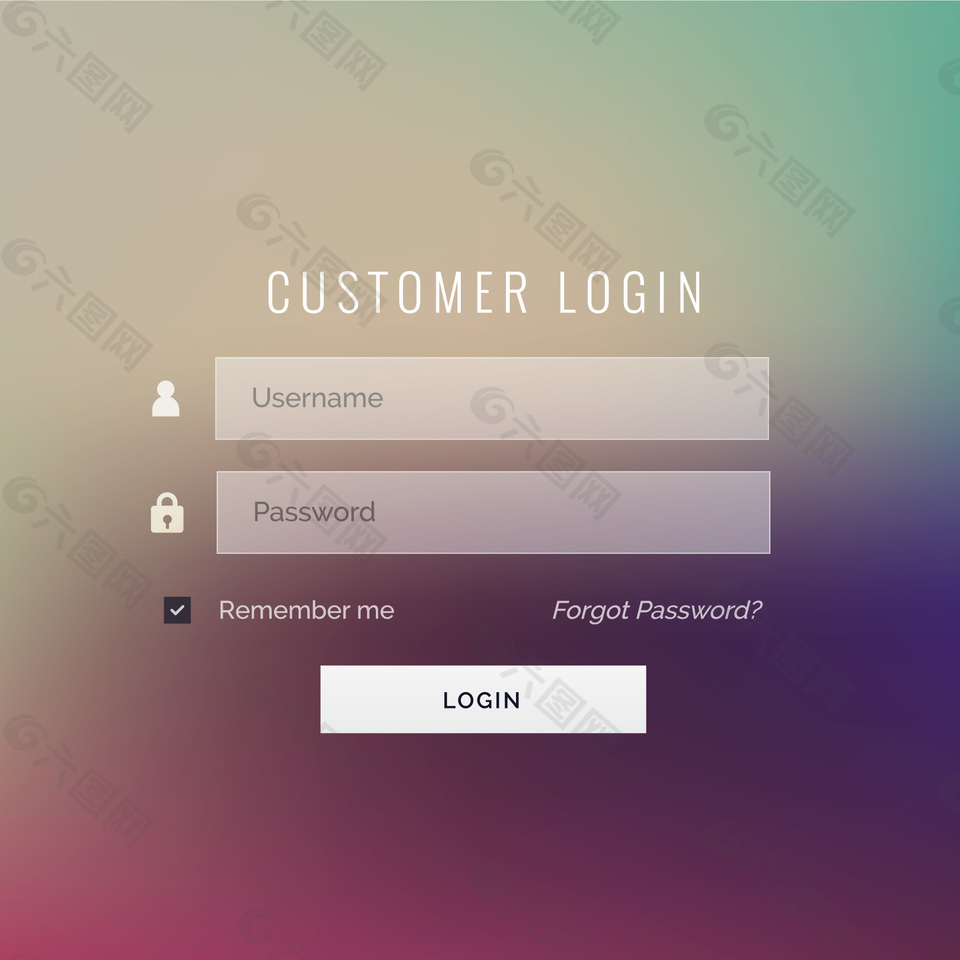Image resolution: width=960 pixels, height=960 pixels.
Task: Click the empty right side of the Username box
Action: [x=643, y=398]
